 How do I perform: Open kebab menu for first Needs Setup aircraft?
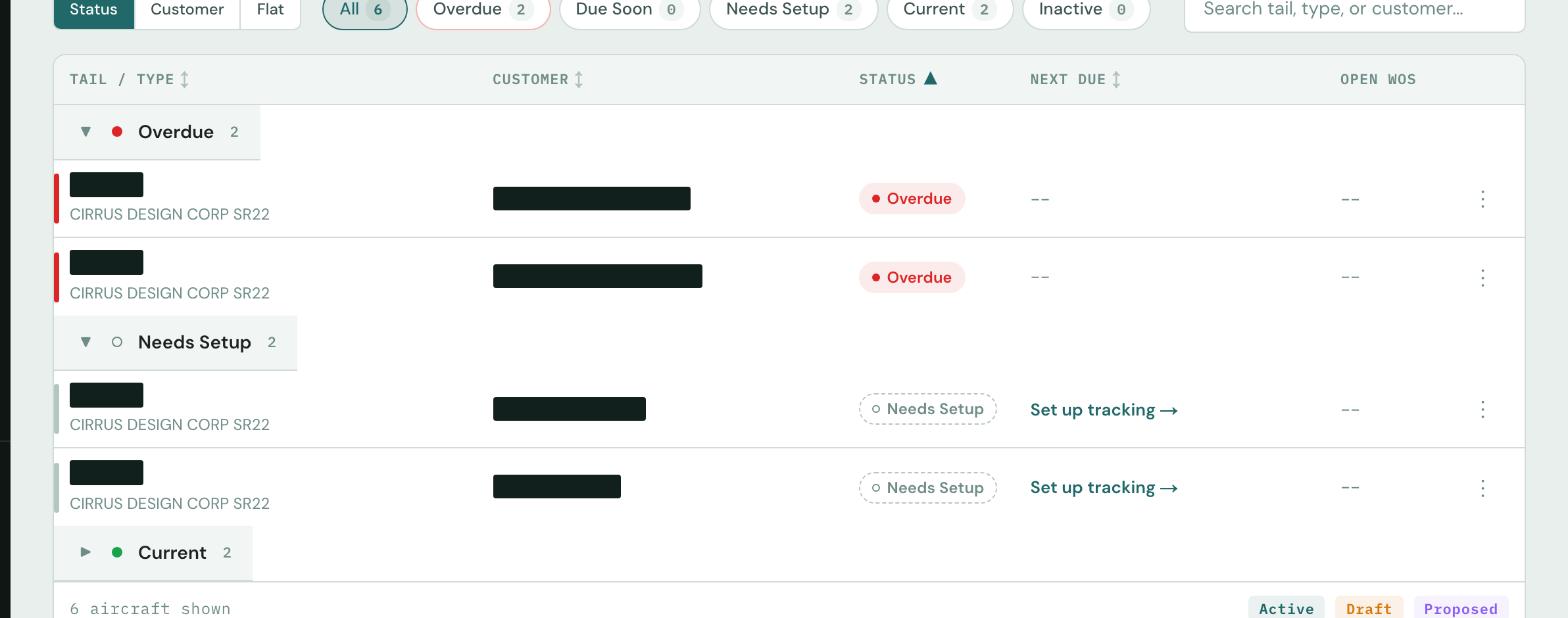tap(1482, 410)
